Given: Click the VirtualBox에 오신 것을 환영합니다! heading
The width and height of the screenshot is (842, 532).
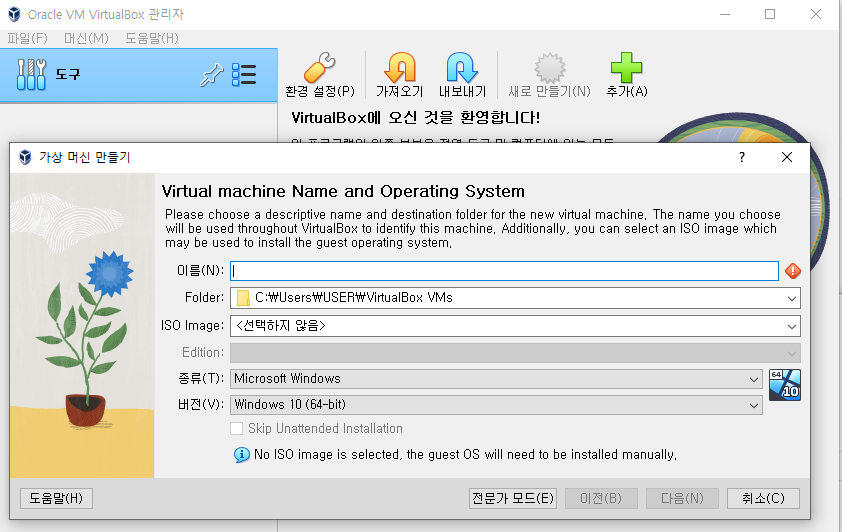Looking at the screenshot, I should [416, 118].
